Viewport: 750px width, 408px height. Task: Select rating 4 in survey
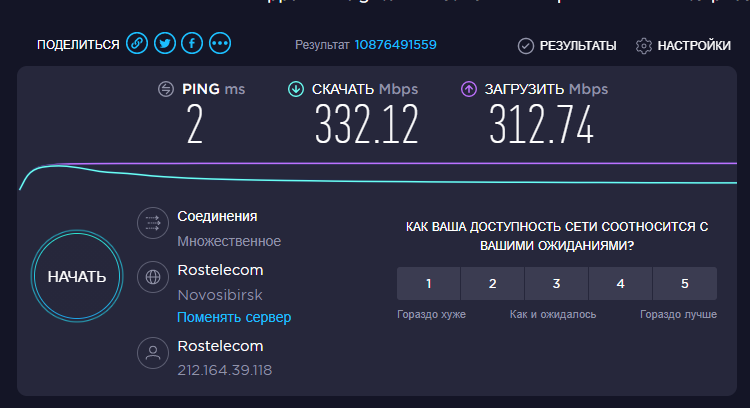click(x=620, y=284)
